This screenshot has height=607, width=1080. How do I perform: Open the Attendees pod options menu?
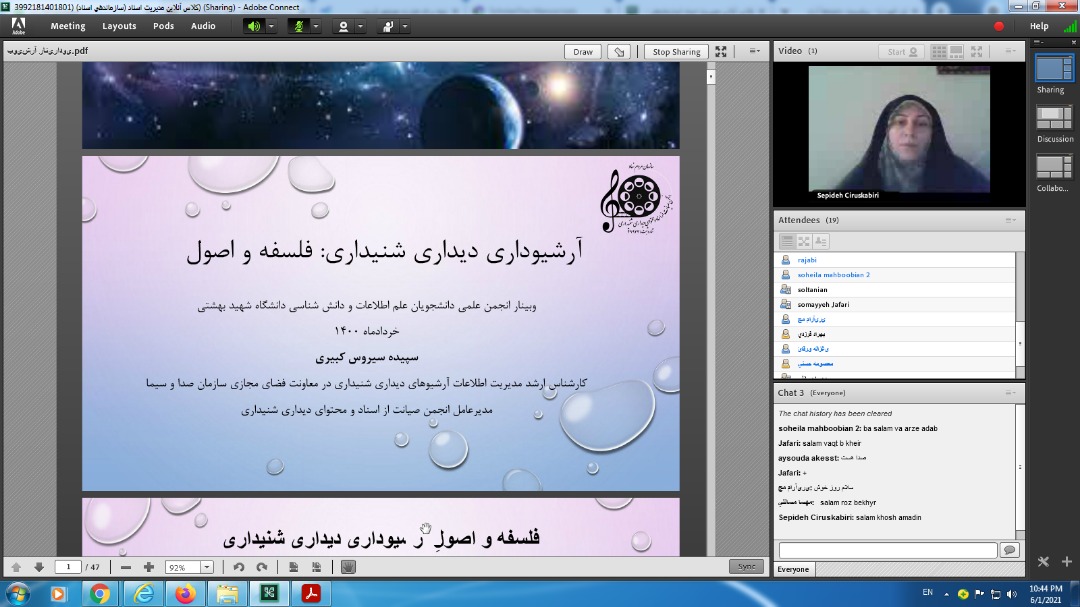[1011, 220]
